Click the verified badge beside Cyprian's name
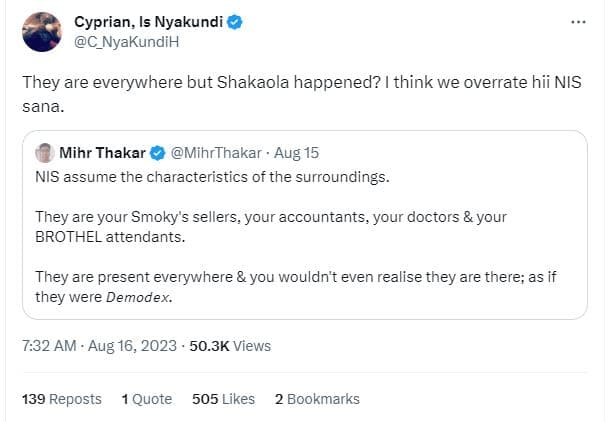Viewport: 615px width, 422px height. pos(234,22)
